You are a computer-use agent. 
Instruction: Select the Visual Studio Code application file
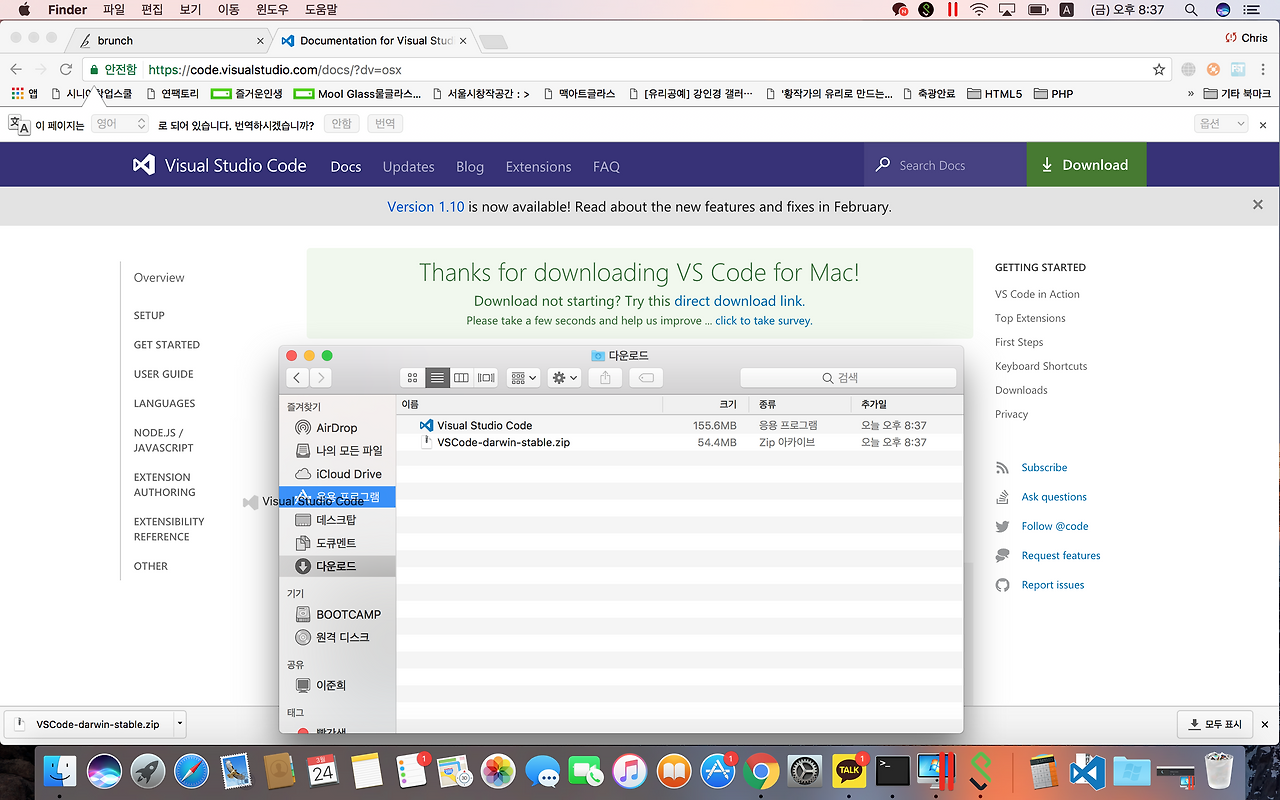680,425
